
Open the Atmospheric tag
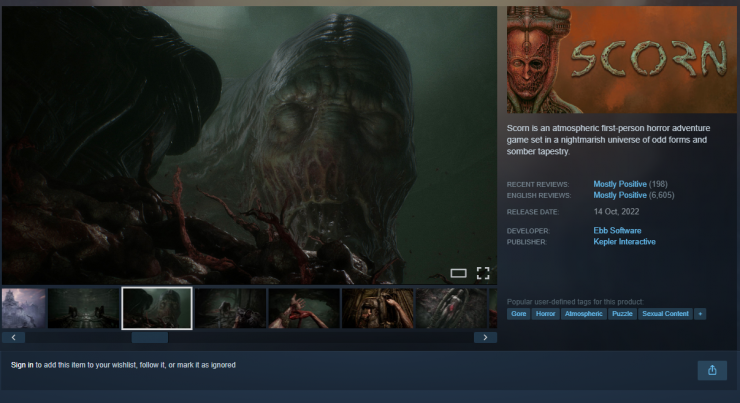583,314
